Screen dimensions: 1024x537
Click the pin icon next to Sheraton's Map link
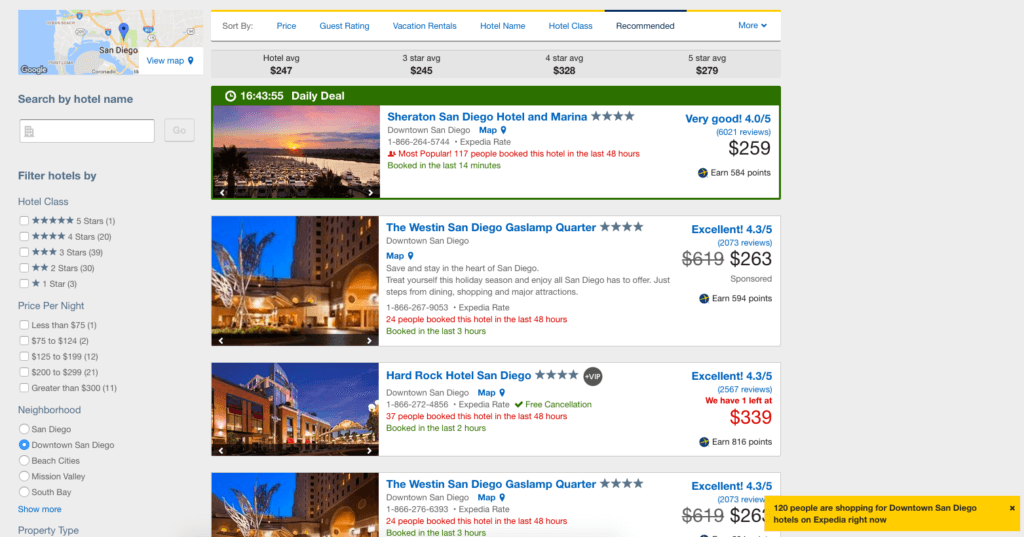coord(504,130)
